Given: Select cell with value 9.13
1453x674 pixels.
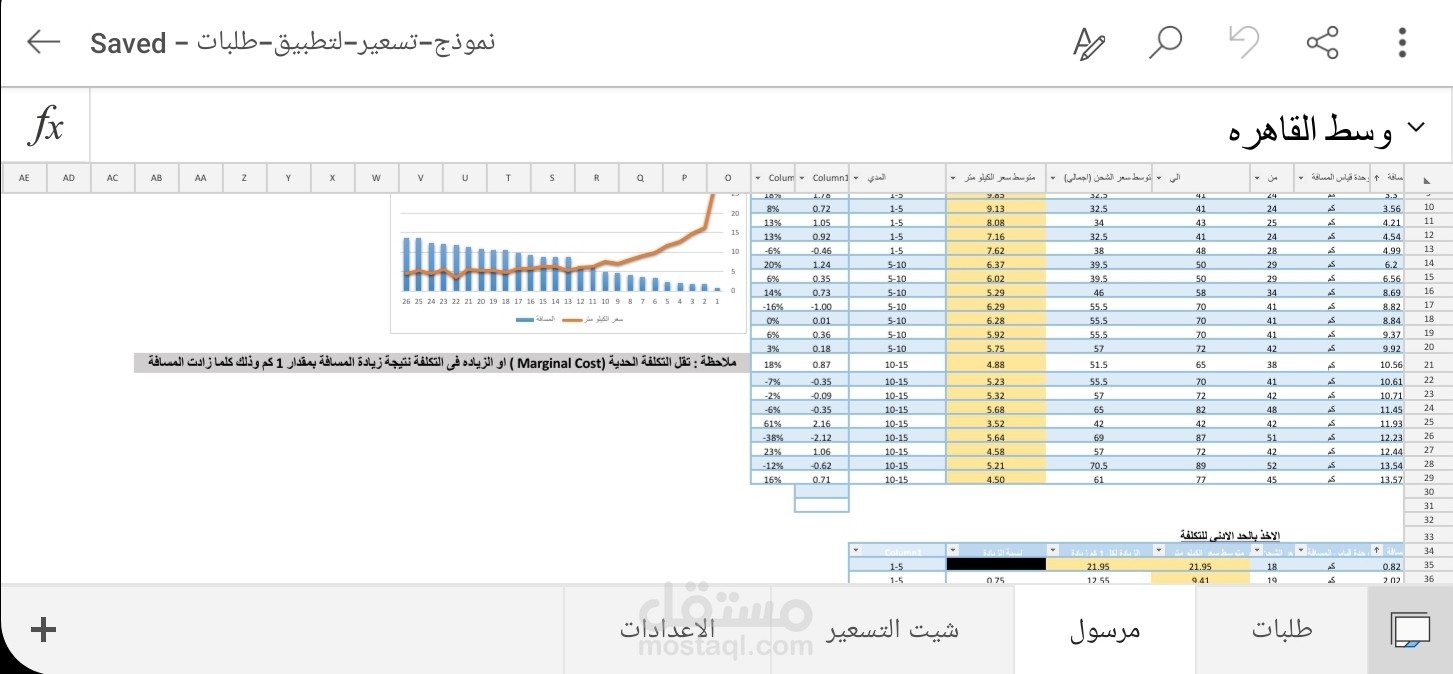Looking at the screenshot, I should tap(996, 207).
